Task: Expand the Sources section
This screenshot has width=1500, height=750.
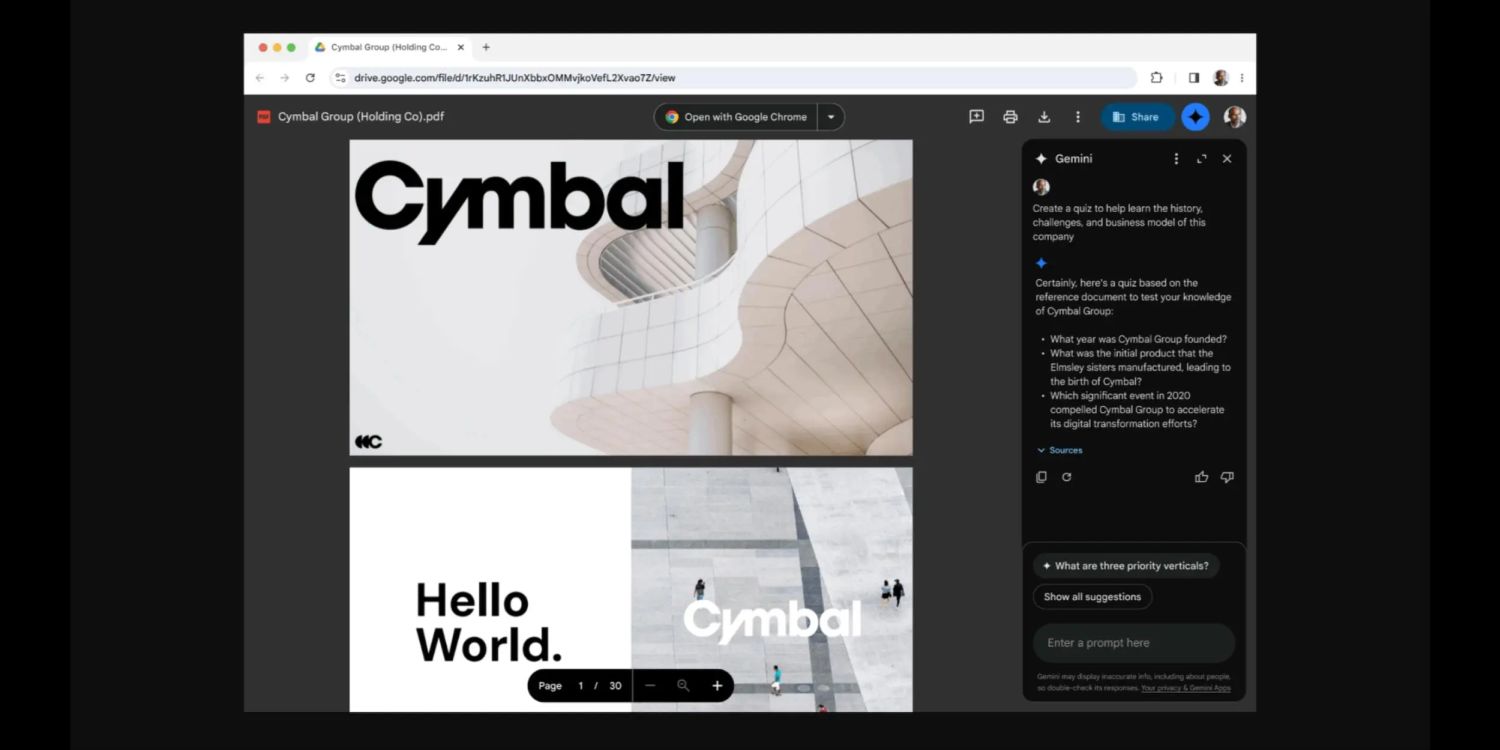Action: (1060, 450)
